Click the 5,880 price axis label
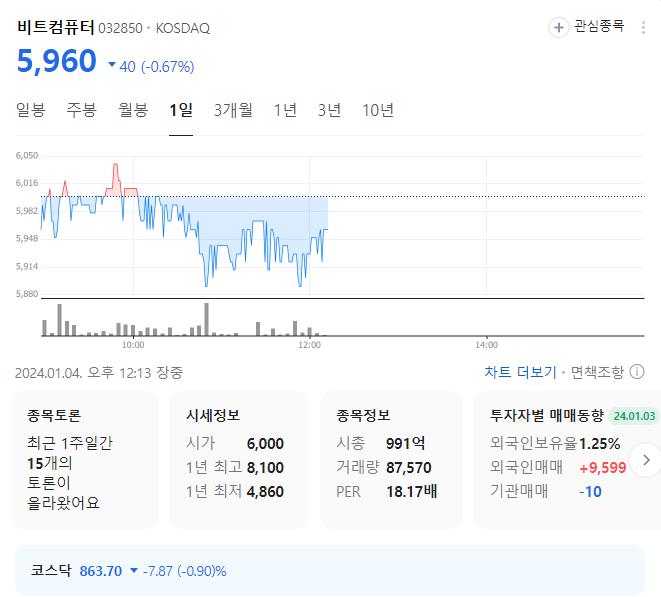Viewport: 661px width, 597px height. click(x=27, y=294)
